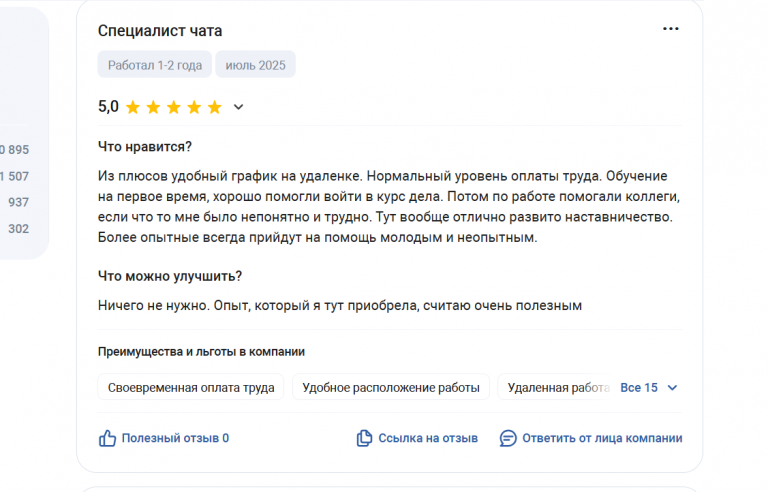Click the third gold rating star

(x=174, y=107)
